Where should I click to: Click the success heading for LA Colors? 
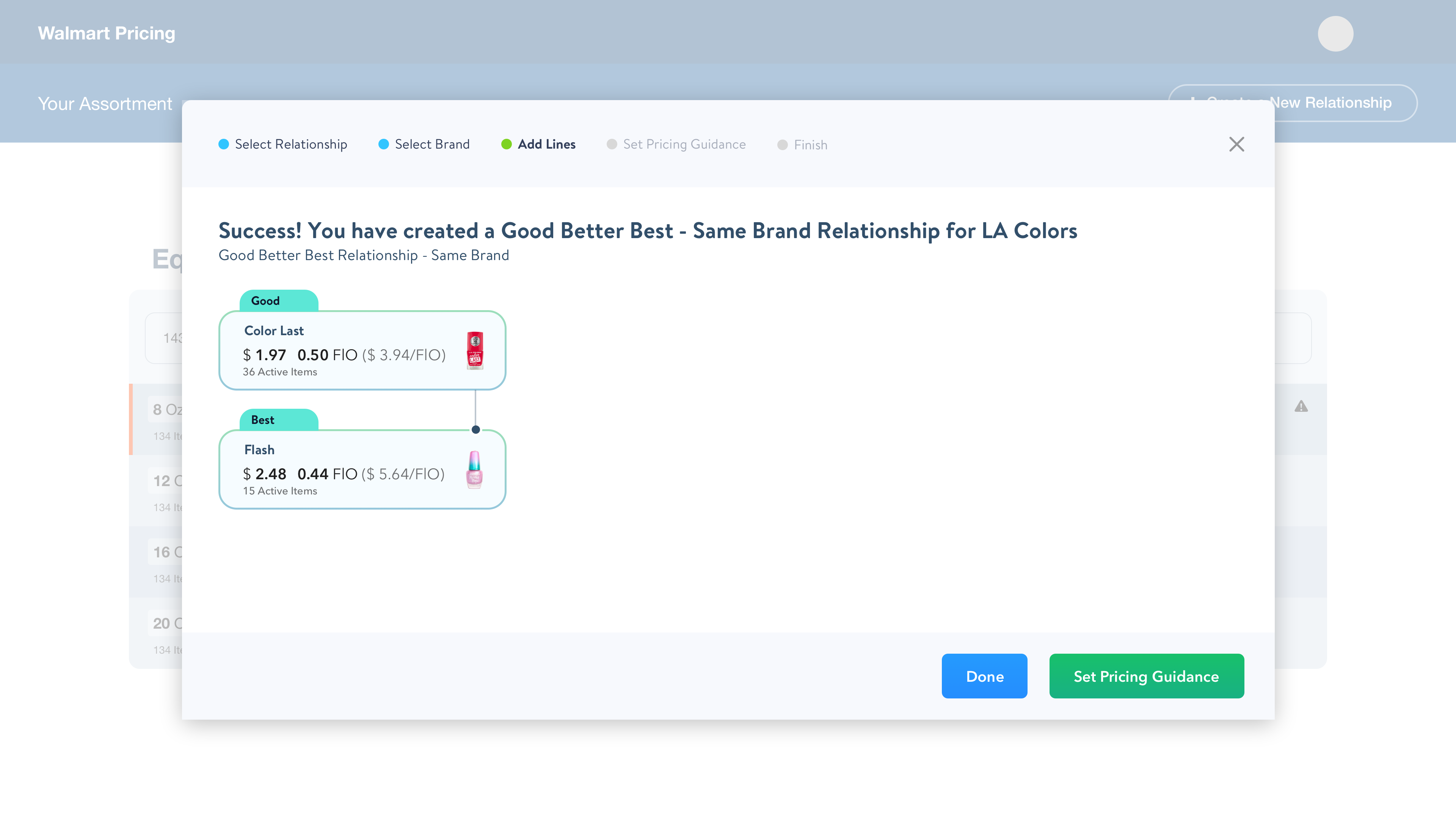(x=648, y=231)
